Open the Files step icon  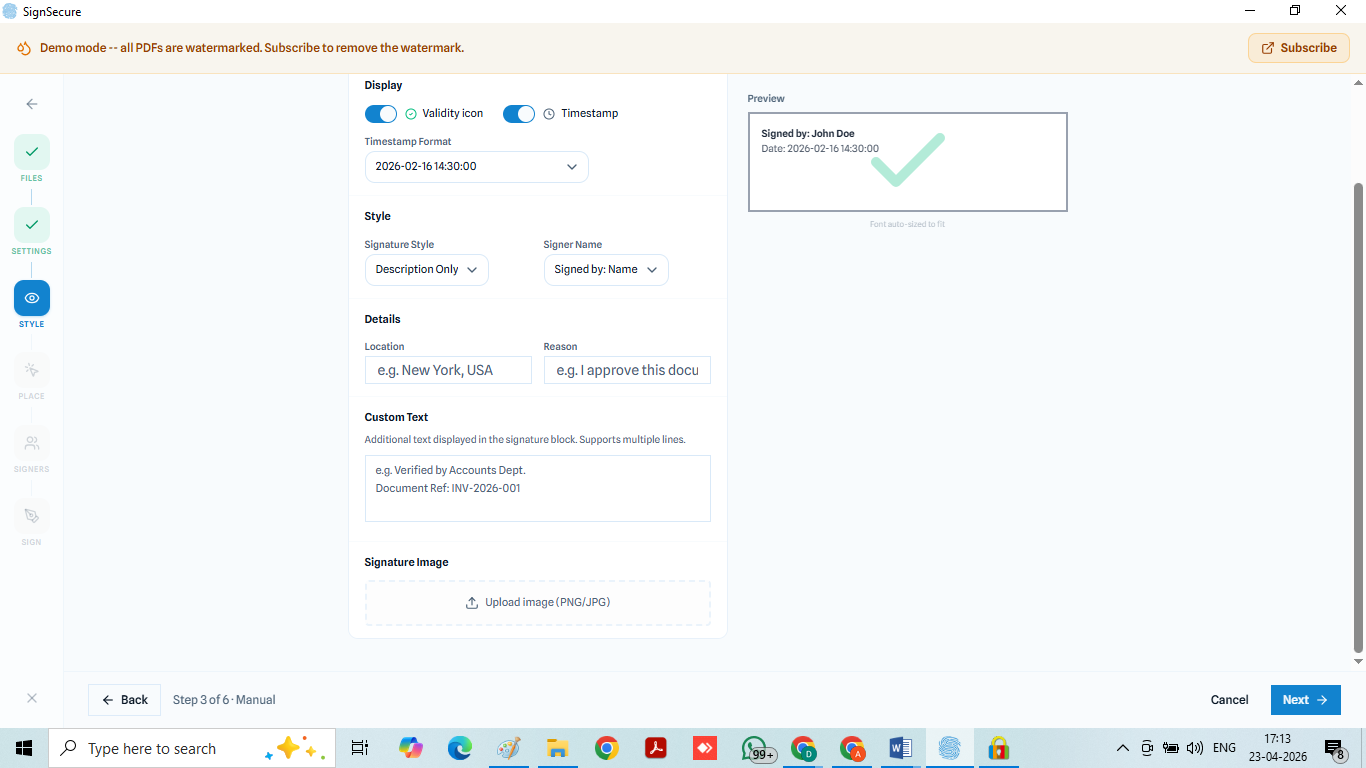point(32,152)
